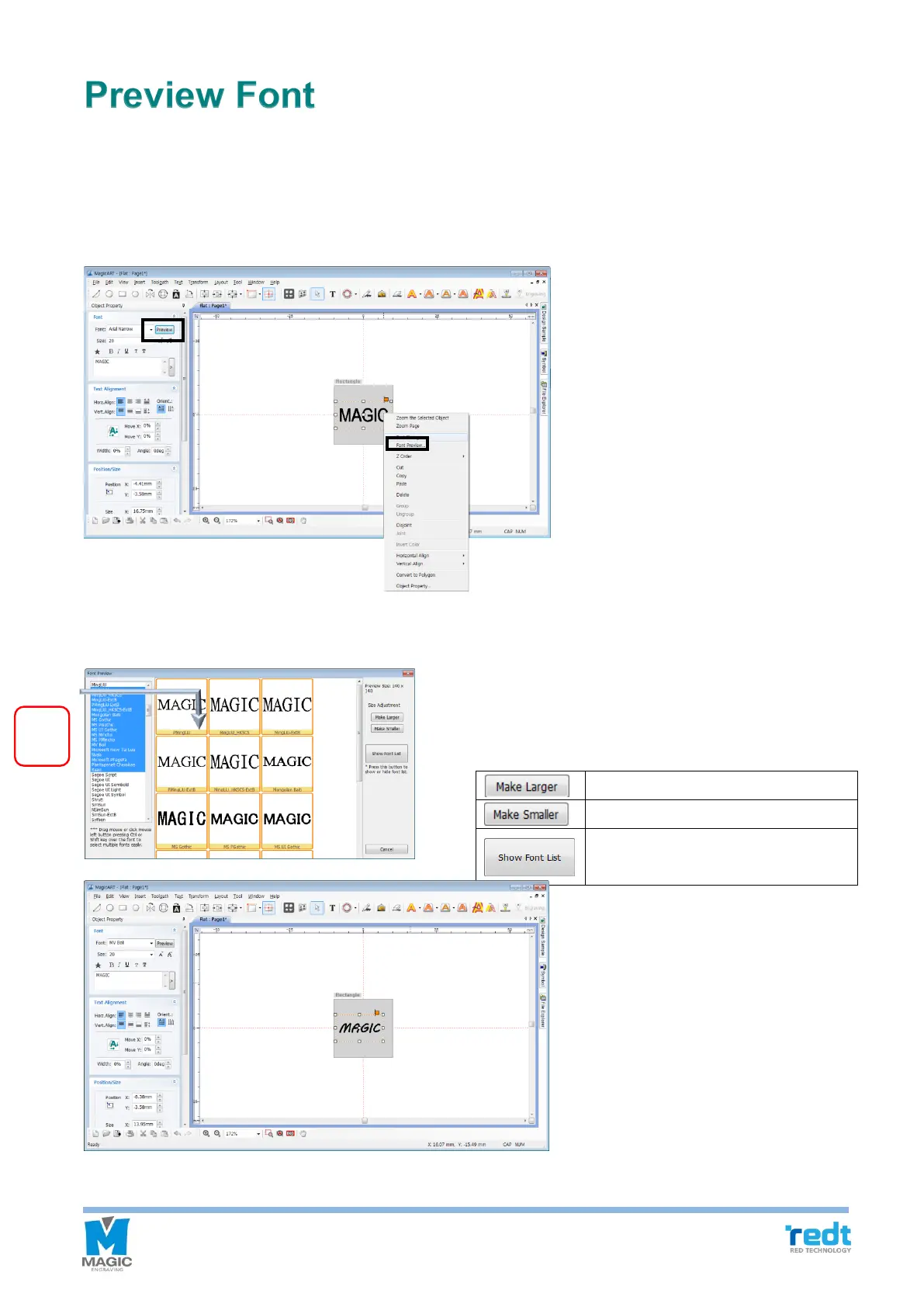924x1307 pixels.
Task: Collapse Text Alignment panel in lower MagicART window
Action: pyautogui.click(x=174, y=1003)
